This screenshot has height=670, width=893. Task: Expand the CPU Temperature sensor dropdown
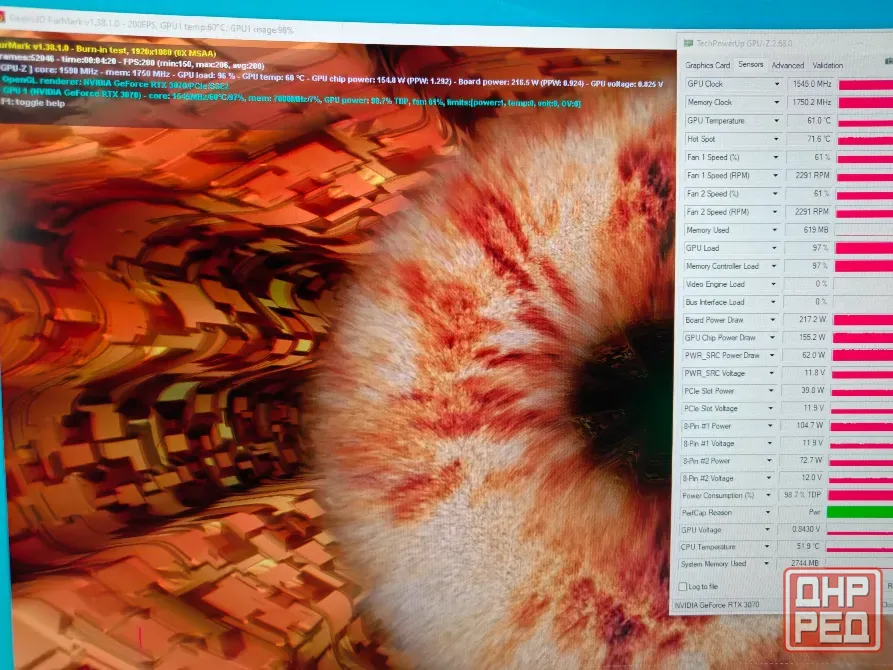767,547
